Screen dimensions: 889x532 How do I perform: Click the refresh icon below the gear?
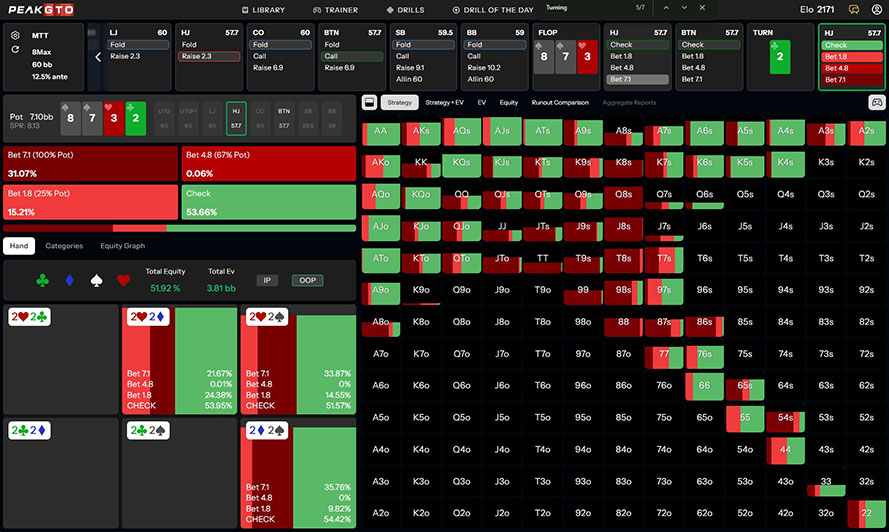(15, 49)
